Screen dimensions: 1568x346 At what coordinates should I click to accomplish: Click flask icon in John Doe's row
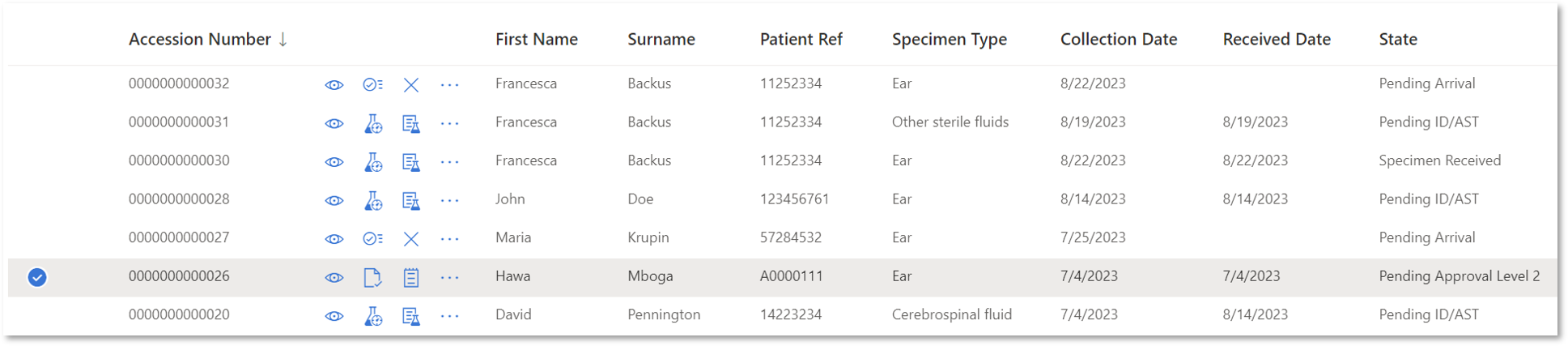pos(372,200)
